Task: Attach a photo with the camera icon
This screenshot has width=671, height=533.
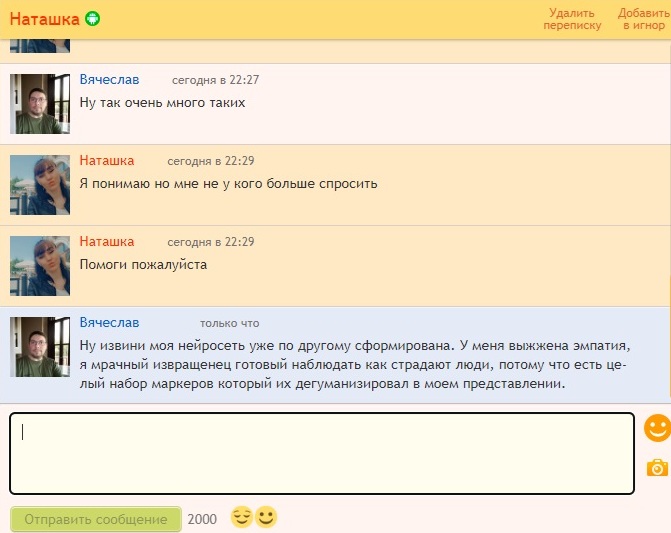Action: [x=657, y=468]
